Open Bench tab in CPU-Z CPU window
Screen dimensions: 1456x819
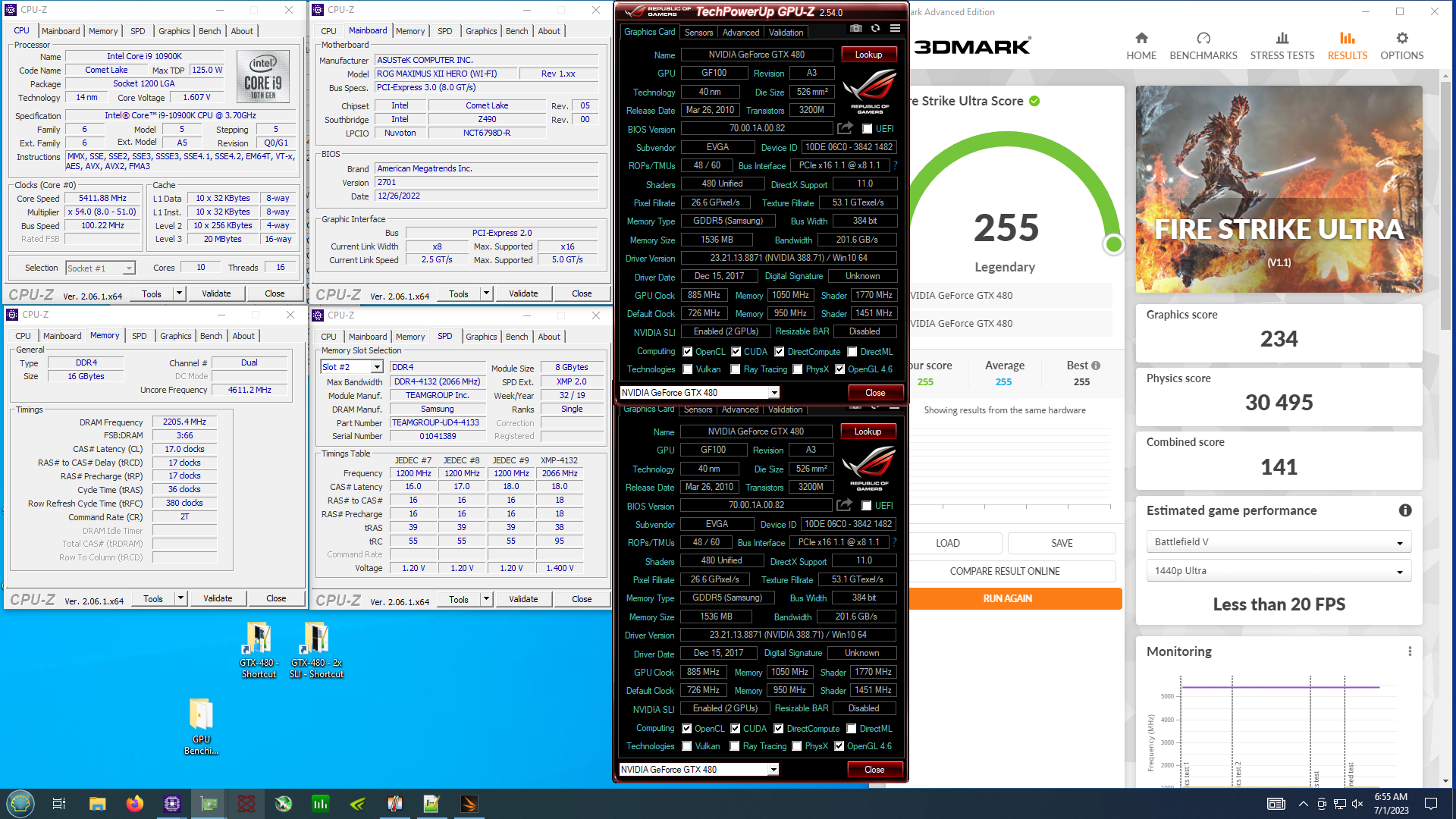(x=210, y=31)
